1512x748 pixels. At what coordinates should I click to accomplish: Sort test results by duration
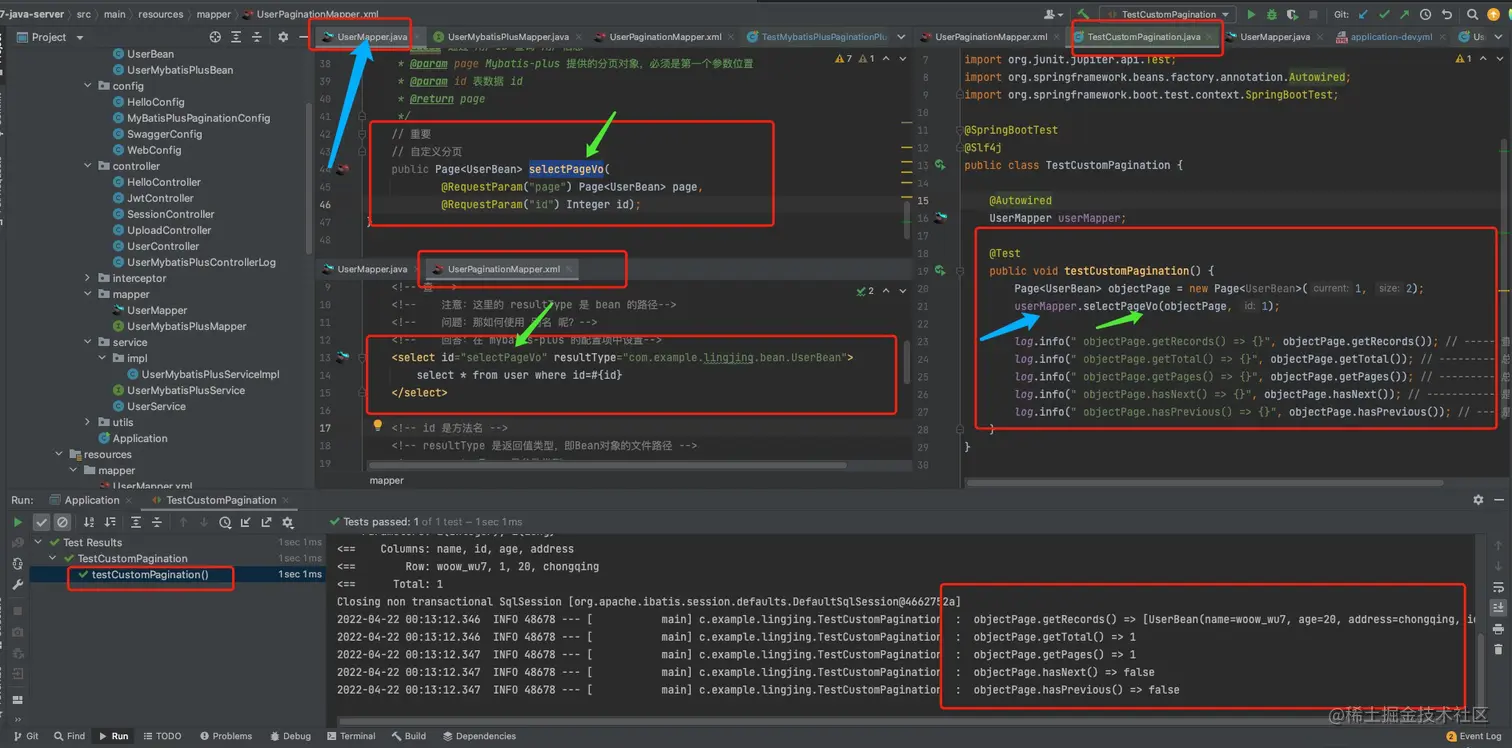pyautogui.click(x=109, y=522)
